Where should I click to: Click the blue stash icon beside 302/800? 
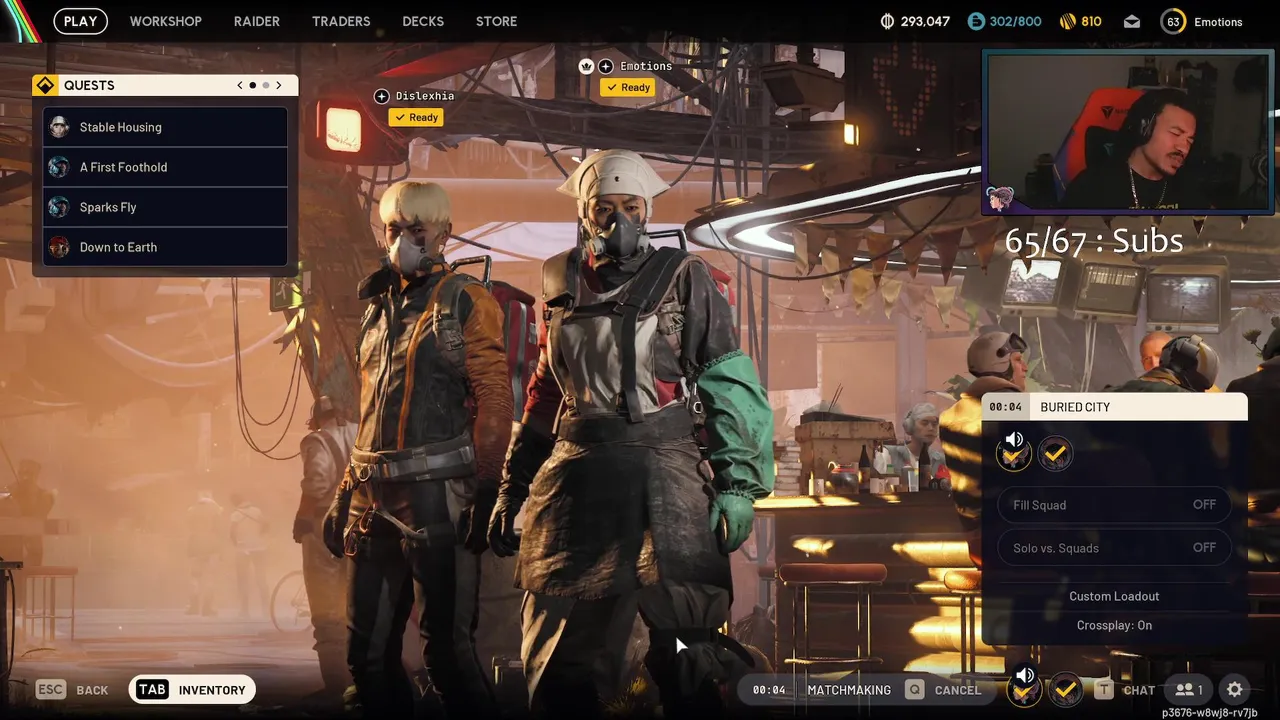click(976, 21)
